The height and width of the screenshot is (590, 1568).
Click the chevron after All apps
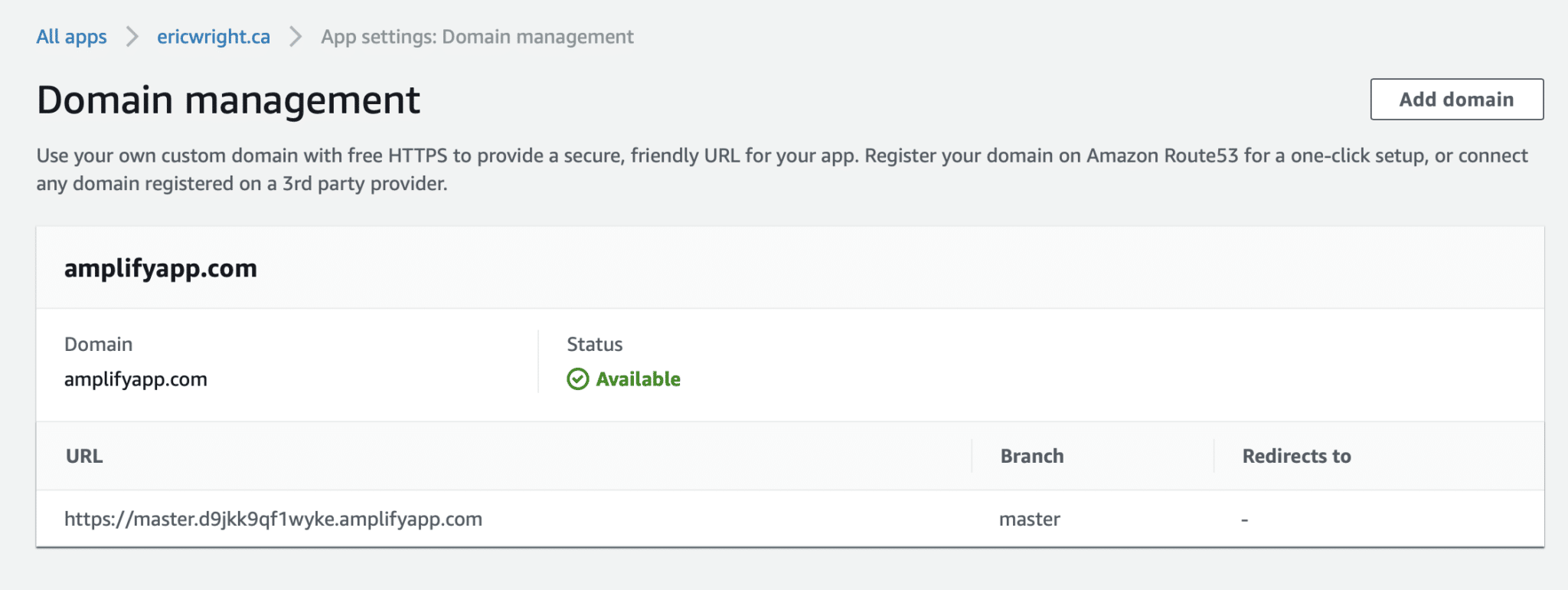click(x=132, y=37)
